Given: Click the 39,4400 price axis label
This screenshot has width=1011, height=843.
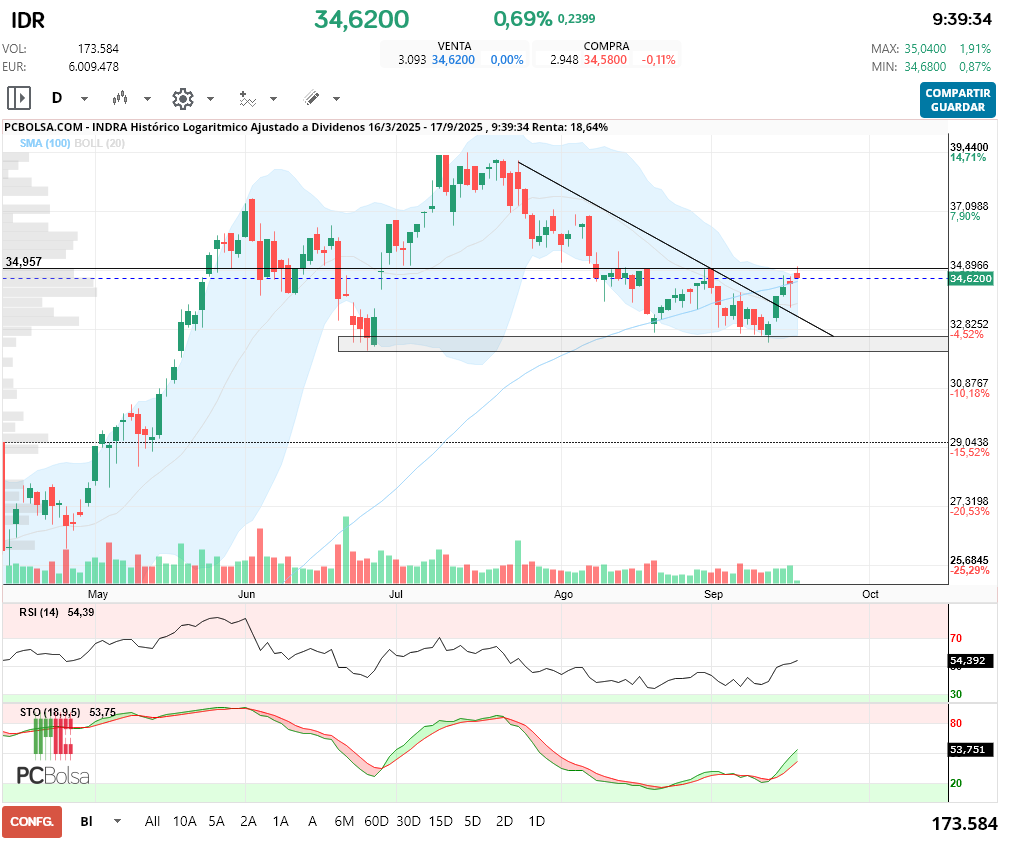Looking at the screenshot, I should pos(969,148).
